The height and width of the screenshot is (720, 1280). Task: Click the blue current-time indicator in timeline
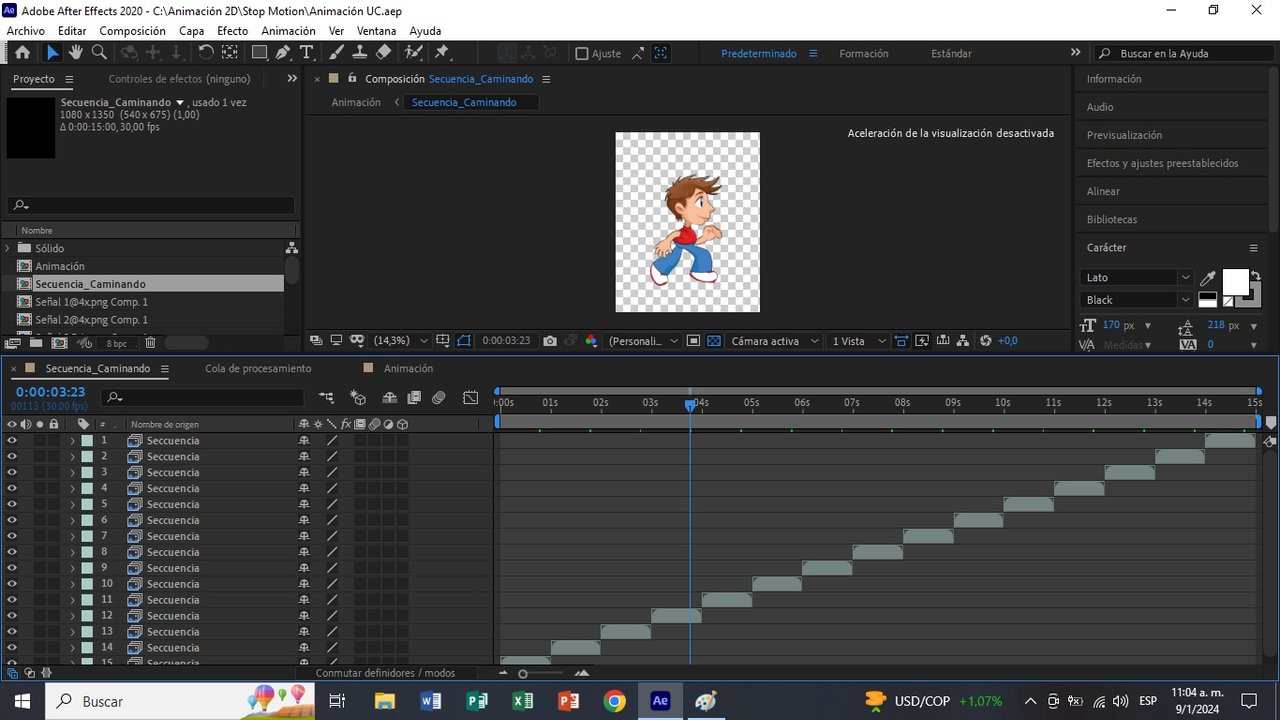tap(689, 405)
